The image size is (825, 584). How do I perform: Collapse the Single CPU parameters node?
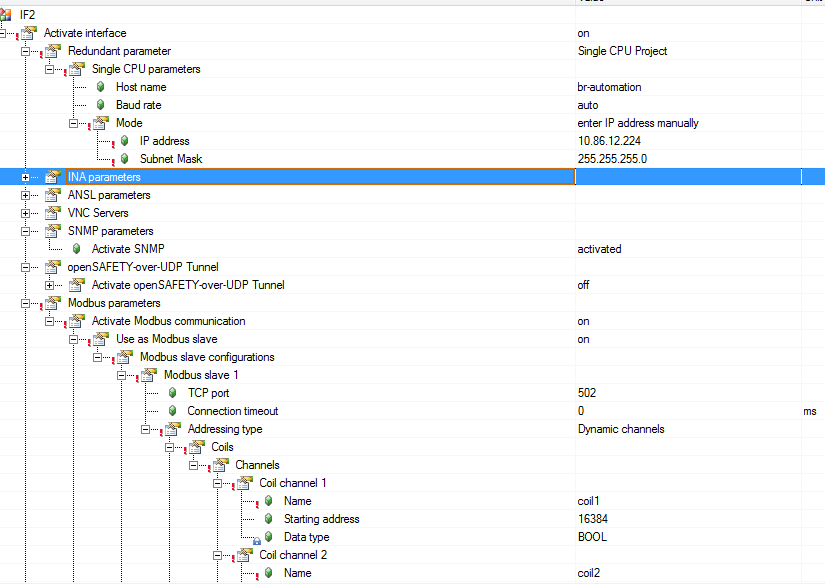coord(49,69)
